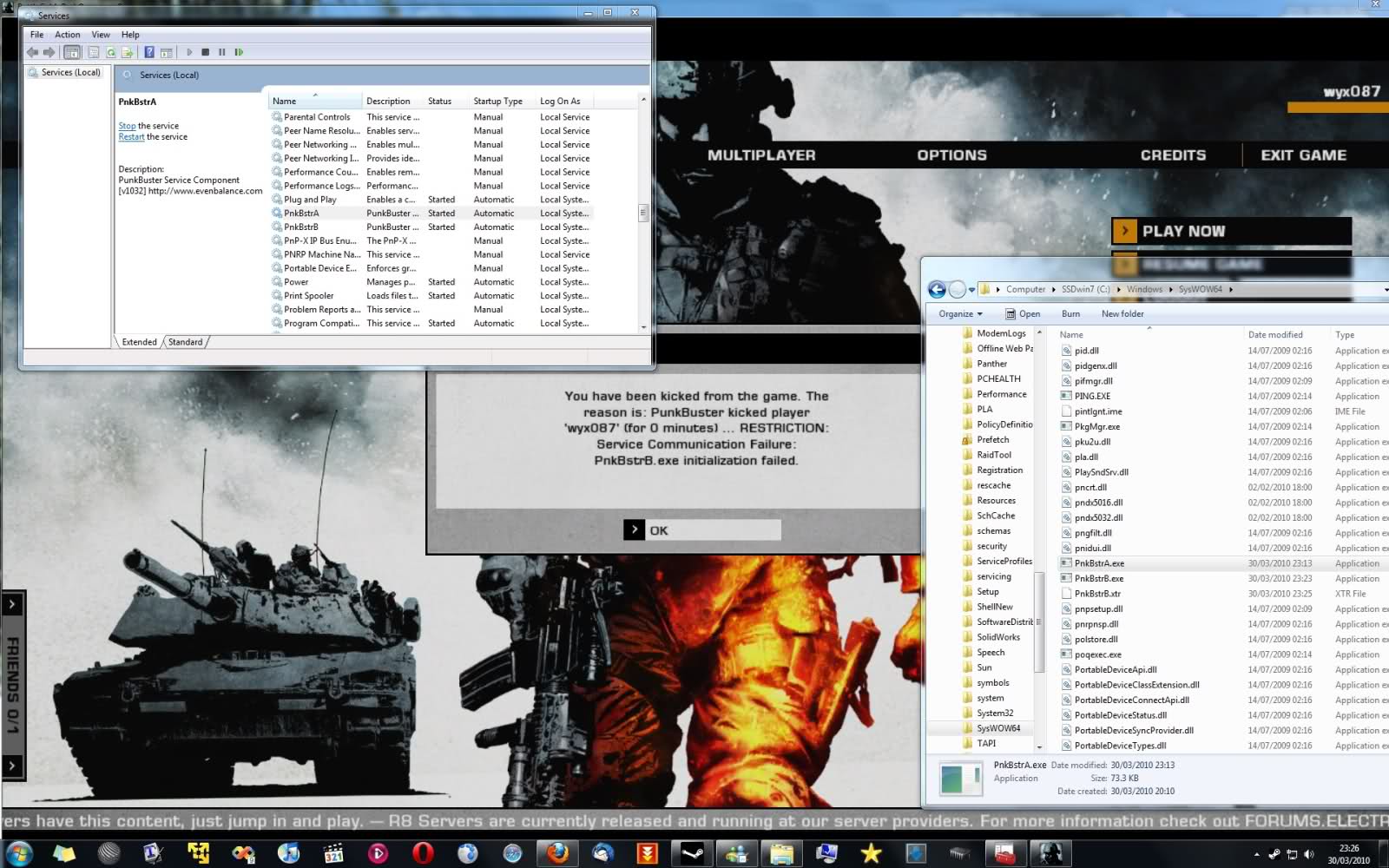1389x868 pixels.
Task: Services list vertical scrollbar
Action: pyautogui.click(x=643, y=213)
